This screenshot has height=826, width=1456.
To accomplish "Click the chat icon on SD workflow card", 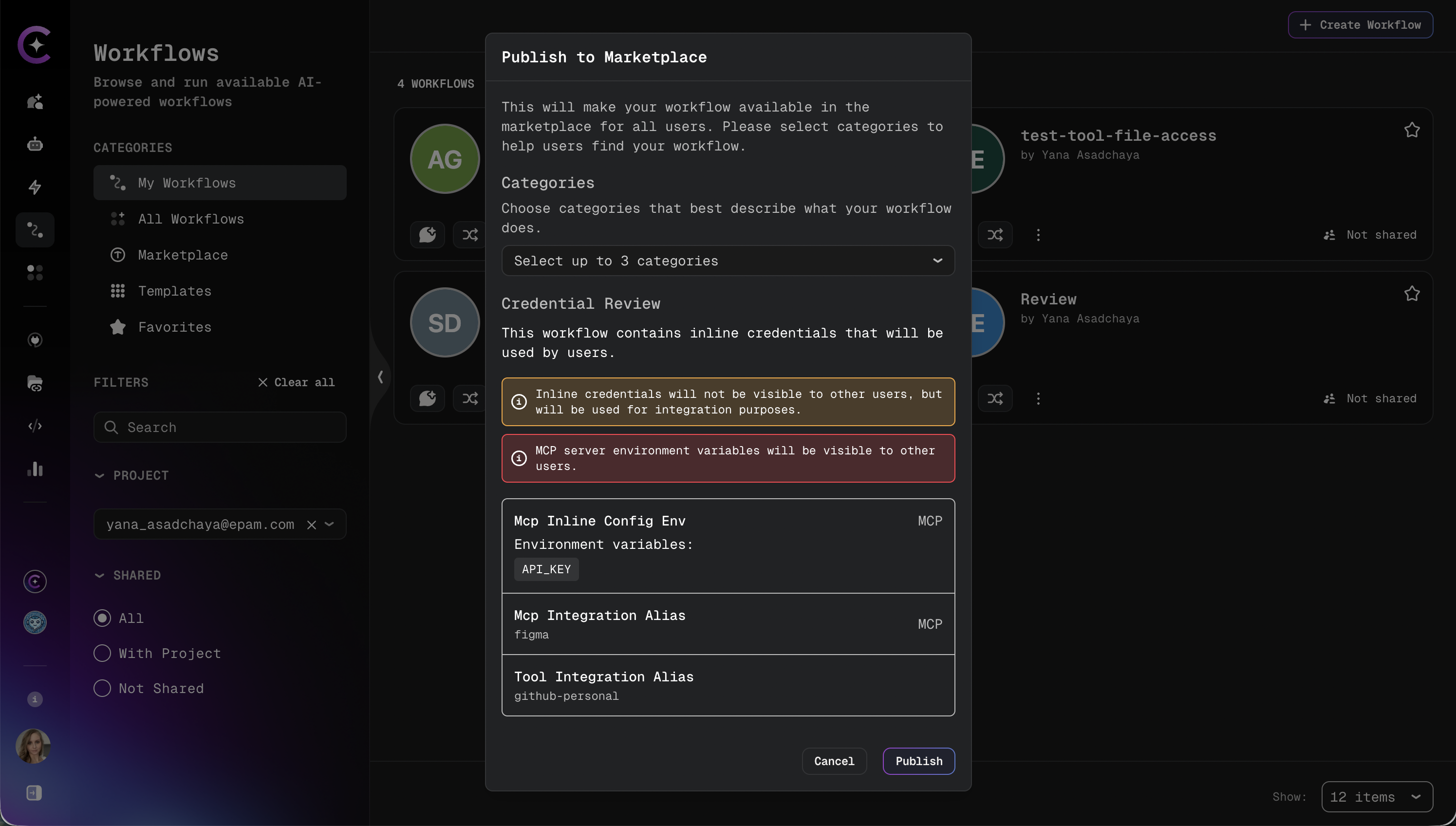I will click(x=427, y=398).
